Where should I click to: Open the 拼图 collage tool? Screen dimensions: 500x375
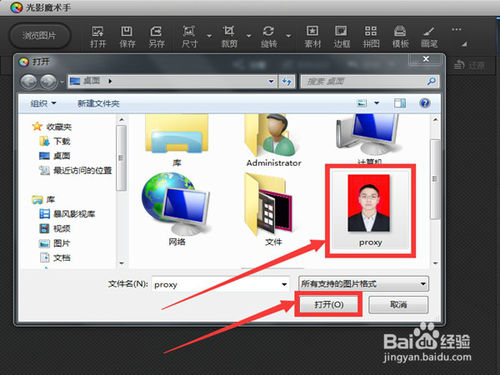[371, 37]
